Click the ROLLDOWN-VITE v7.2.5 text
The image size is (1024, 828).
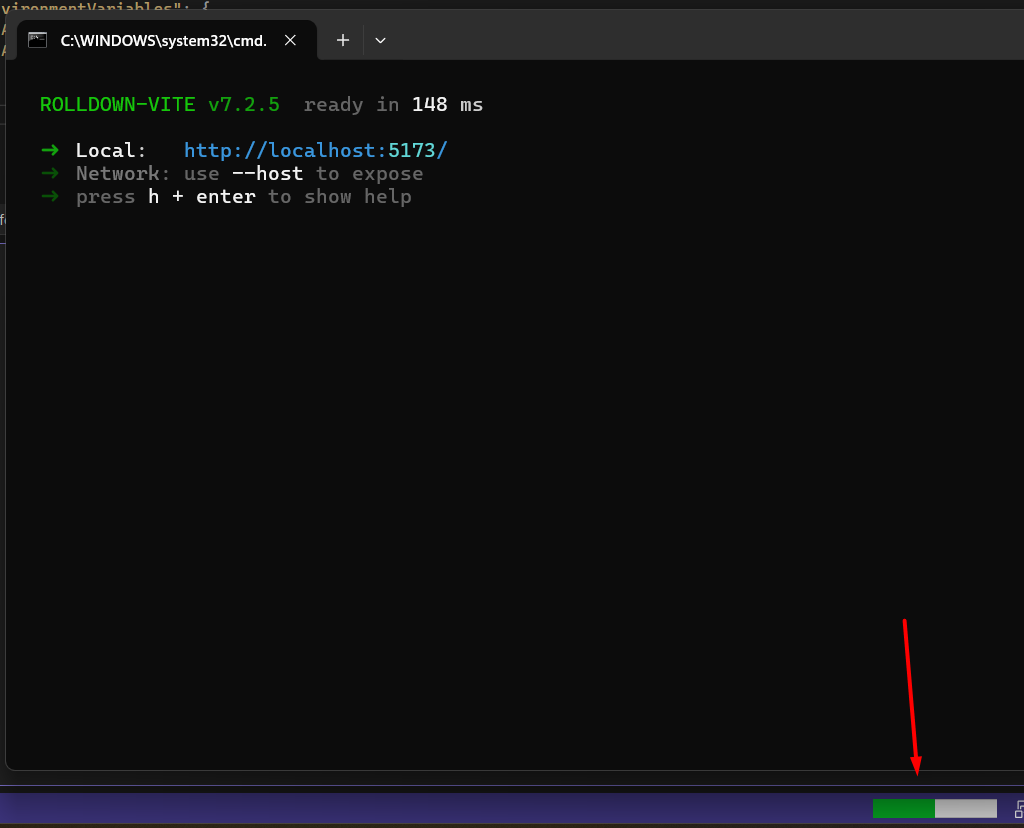pyautogui.click(x=160, y=104)
